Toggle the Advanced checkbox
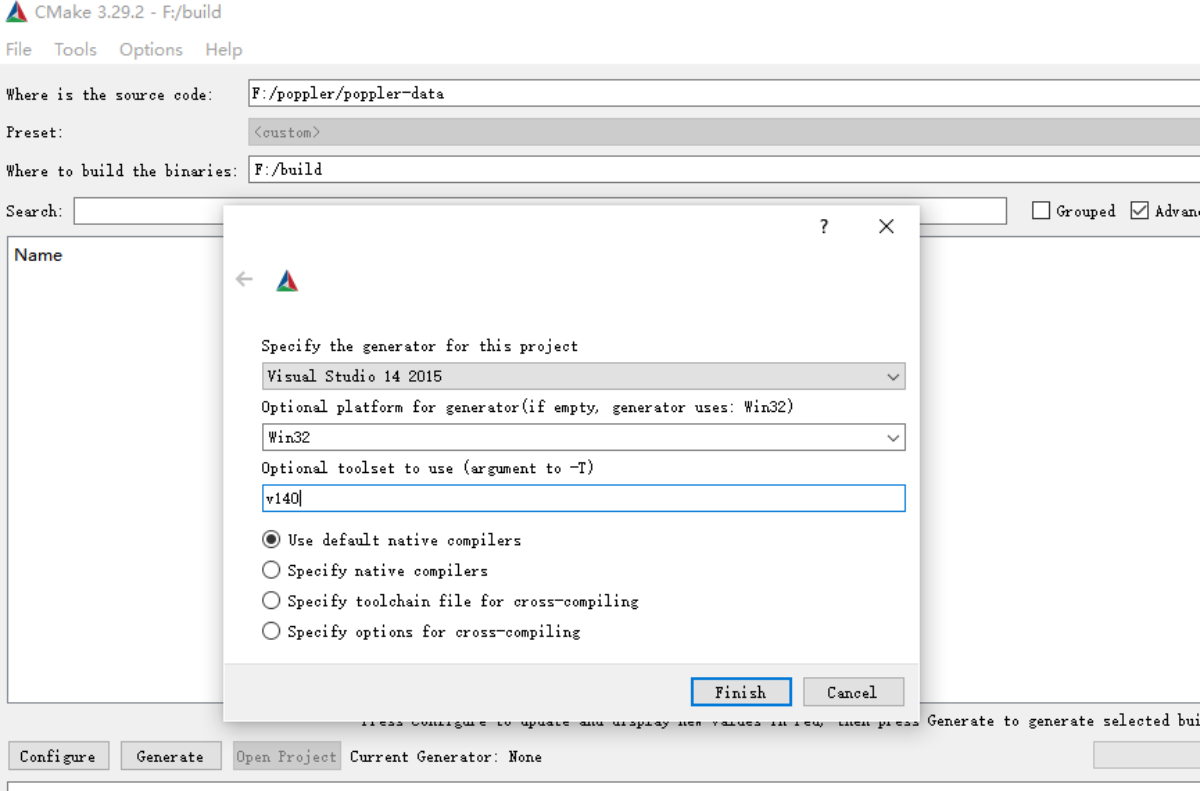 (1139, 211)
